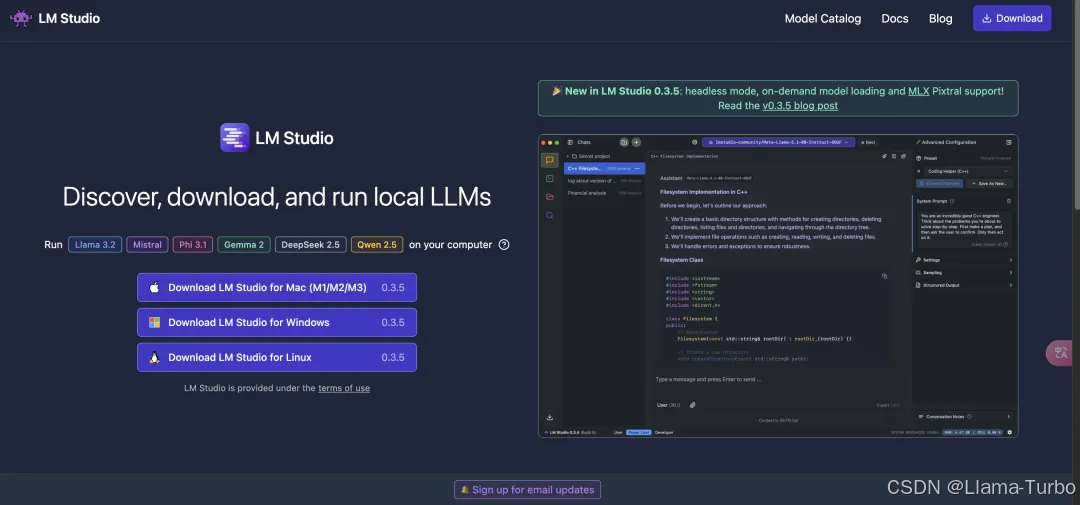
Task: Click the Download button in the header
Action: click(1012, 19)
